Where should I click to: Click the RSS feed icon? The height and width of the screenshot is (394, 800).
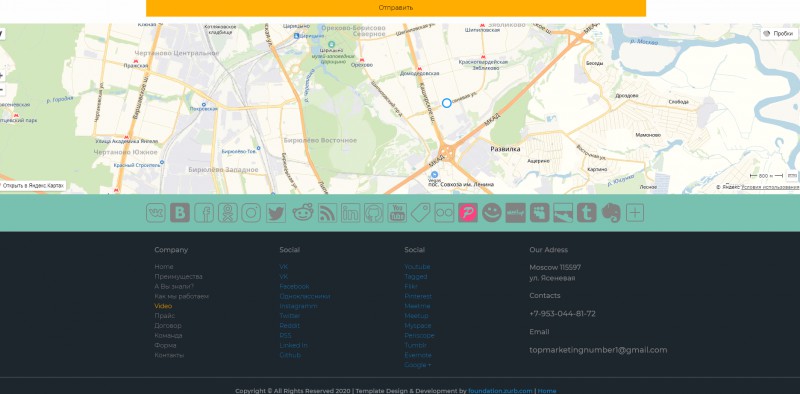pos(328,213)
